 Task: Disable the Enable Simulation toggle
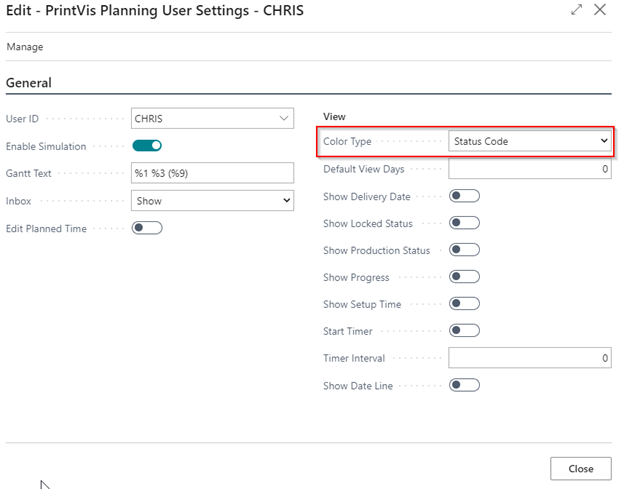[147, 146]
